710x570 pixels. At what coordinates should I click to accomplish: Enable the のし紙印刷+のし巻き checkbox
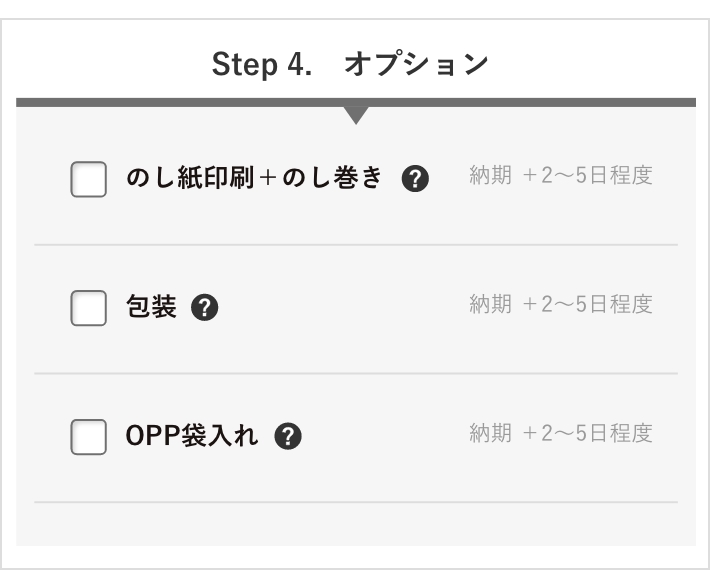click(x=89, y=179)
